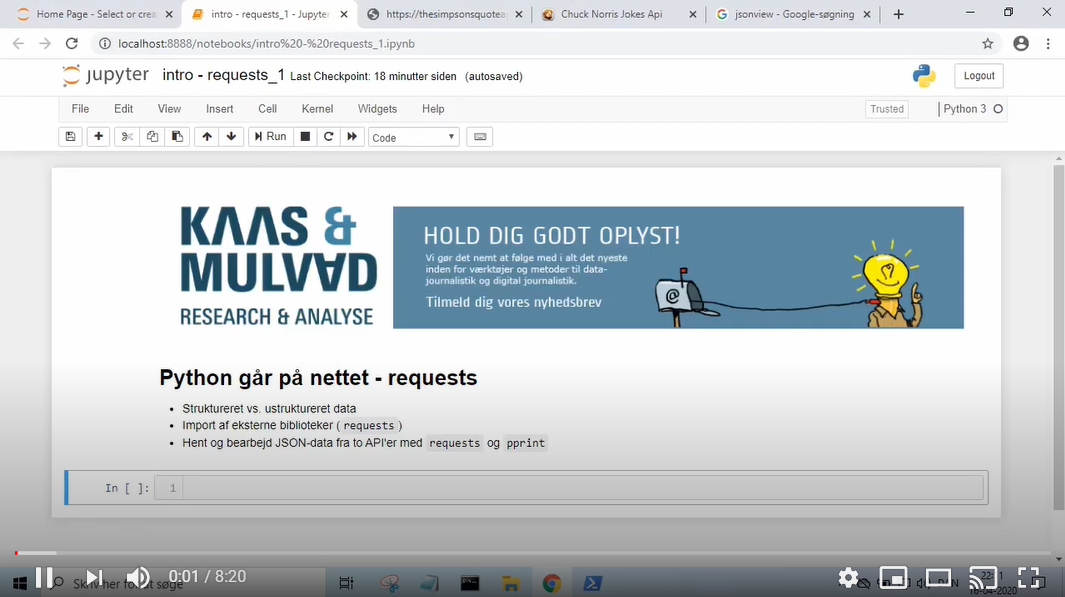Toggle theater mode
The width and height of the screenshot is (1065, 597).
pos(939,578)
